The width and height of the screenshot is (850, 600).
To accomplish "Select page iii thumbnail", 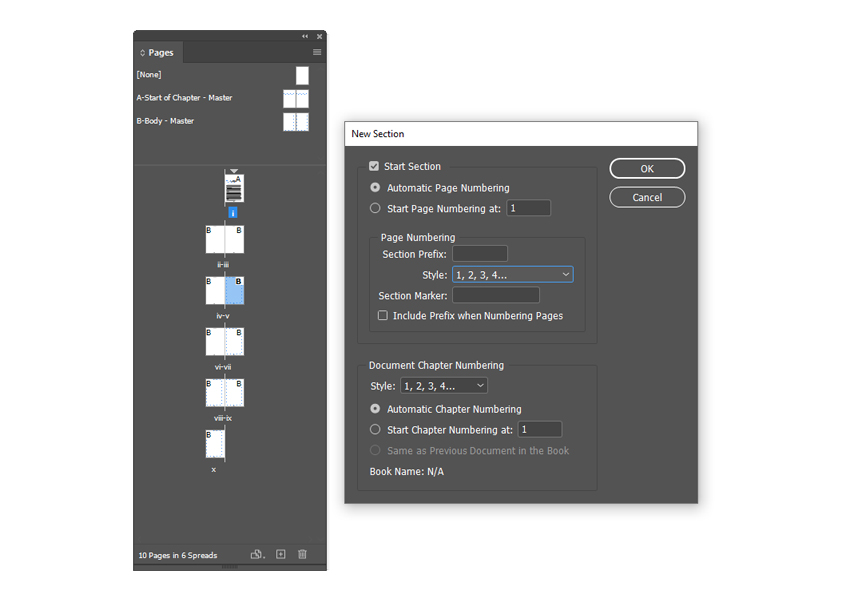I will [x=234, y=240].
